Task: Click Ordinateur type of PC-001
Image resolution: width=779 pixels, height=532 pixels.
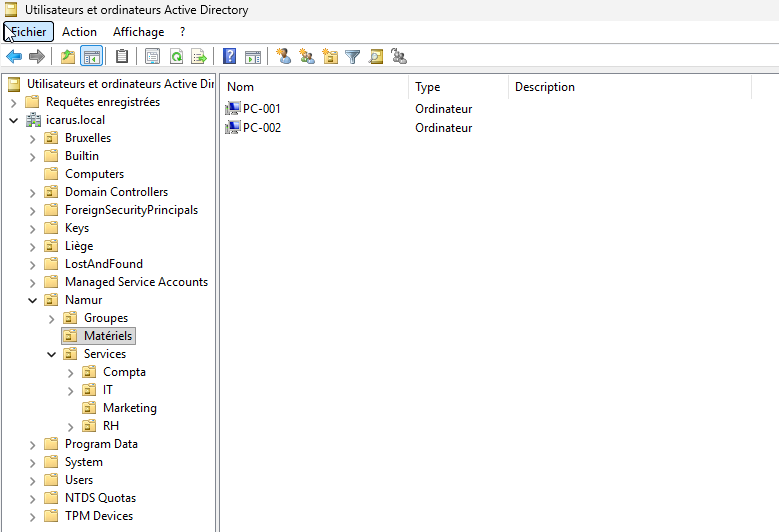Action: click(x=444, y=108)
